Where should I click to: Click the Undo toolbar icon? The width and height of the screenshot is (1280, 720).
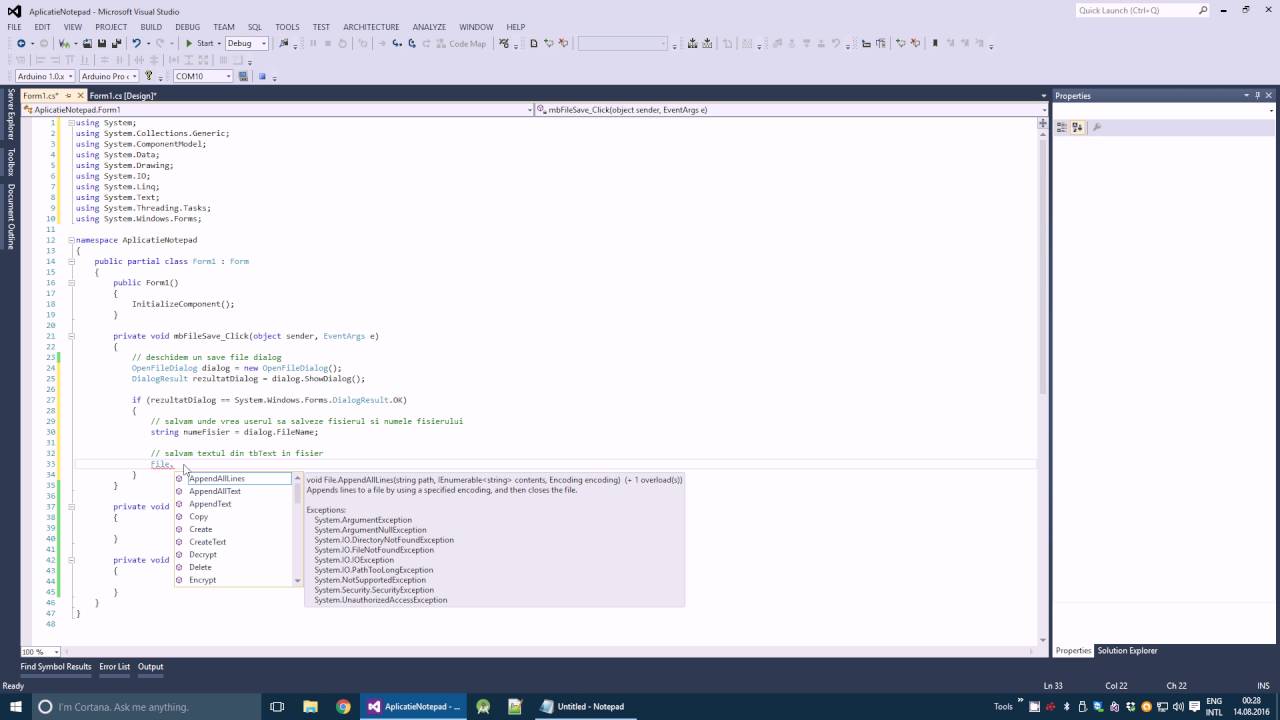click(x=136, y=43)
